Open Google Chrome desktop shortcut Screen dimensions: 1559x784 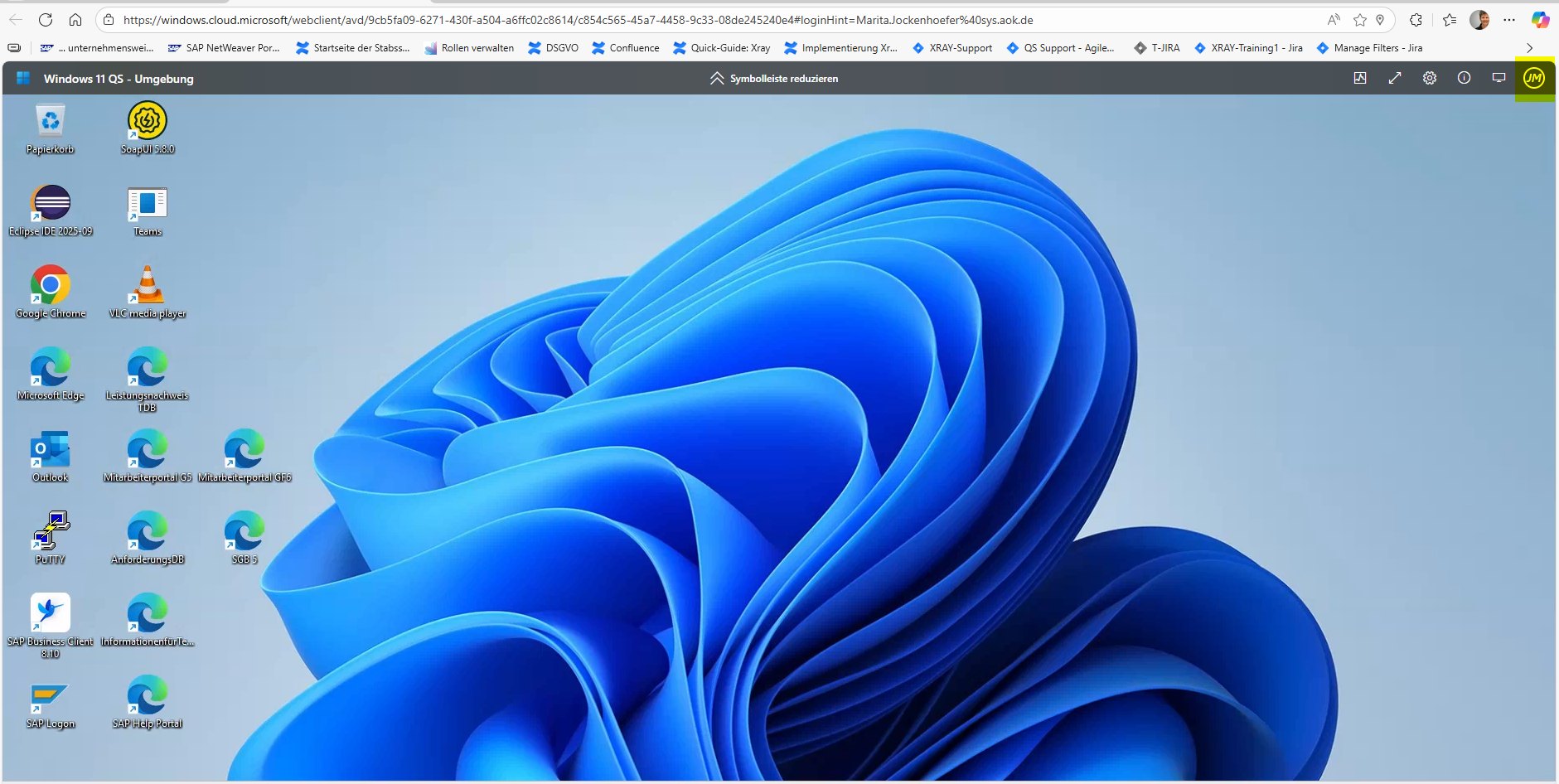pos(51,286)
